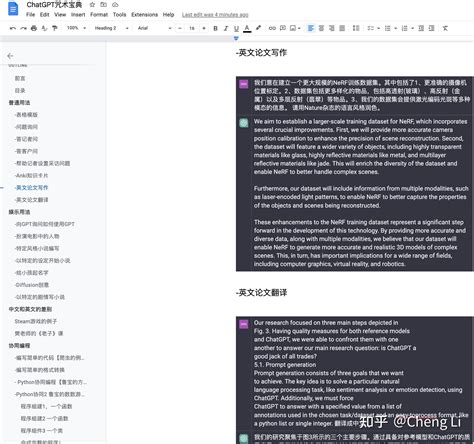
Task: Toggle italic formatting
Action: tap(226, 28)
